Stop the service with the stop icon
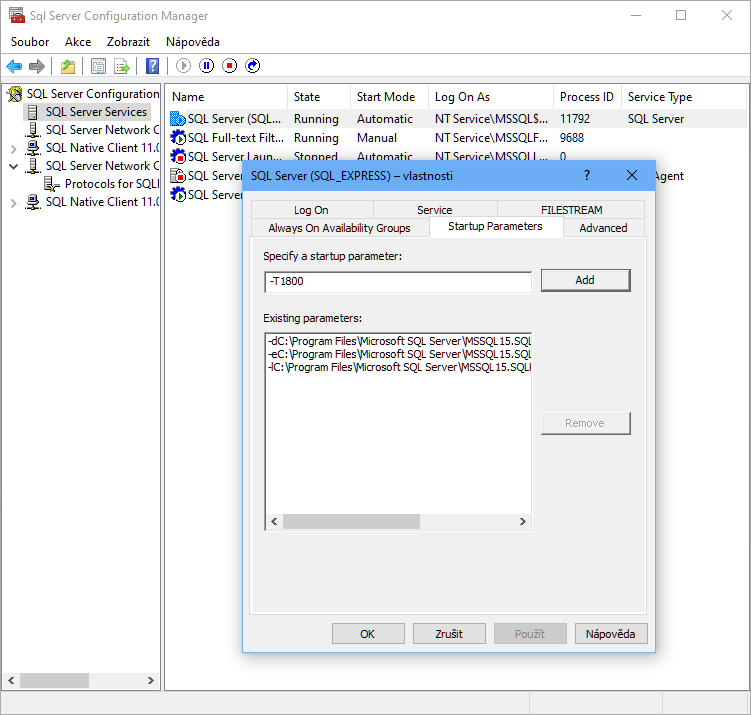The width and height of the screenshot is (751, 715). pyautogui.click(x=229, y=66)
